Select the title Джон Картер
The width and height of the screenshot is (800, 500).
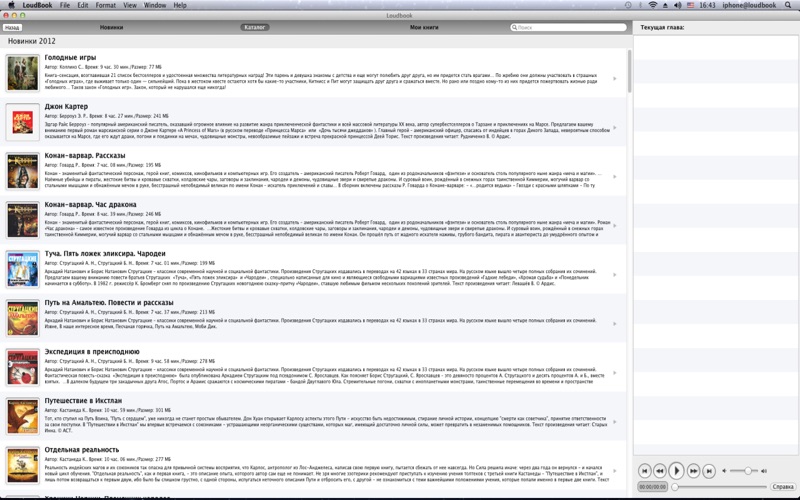(x=66, y=107)
